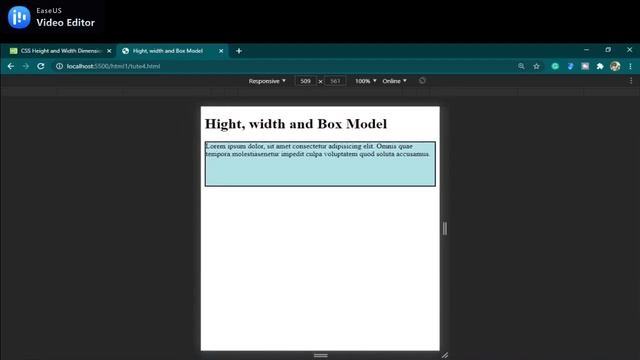640x360 pixels.
Task: Open the green circular extension icon
Action: (x=555, y=66)
